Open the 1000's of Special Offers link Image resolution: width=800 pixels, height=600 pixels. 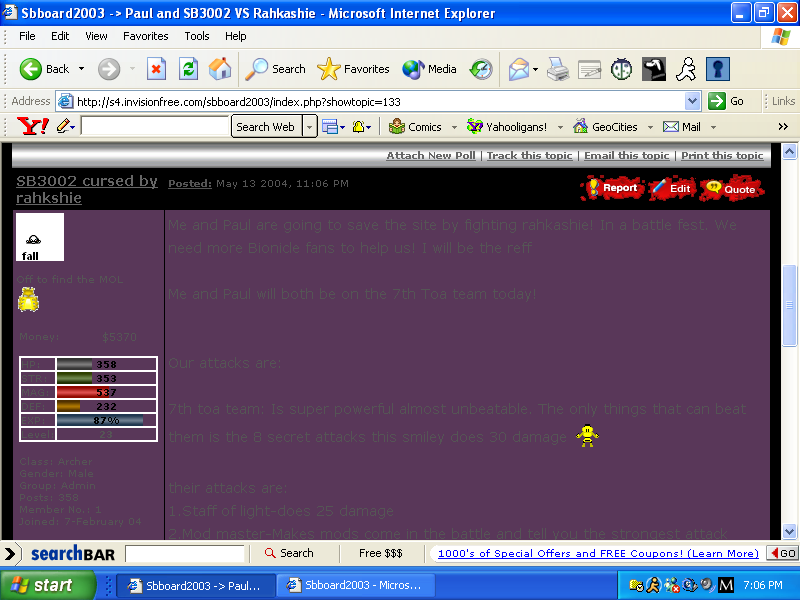[x=595, y=552]
